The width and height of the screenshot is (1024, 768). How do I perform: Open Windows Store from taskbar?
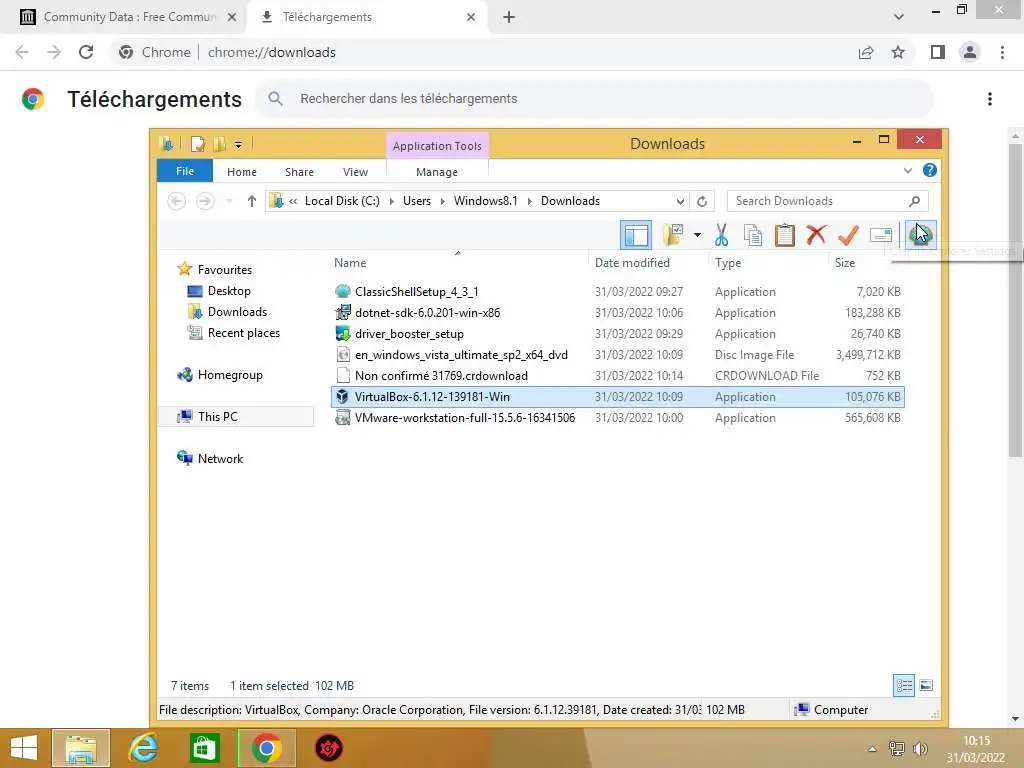204,748
